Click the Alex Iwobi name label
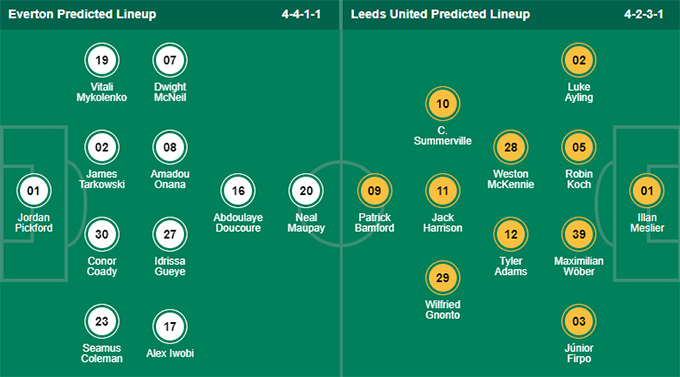Viewport: 680px width, 377px height. [170, 353]
